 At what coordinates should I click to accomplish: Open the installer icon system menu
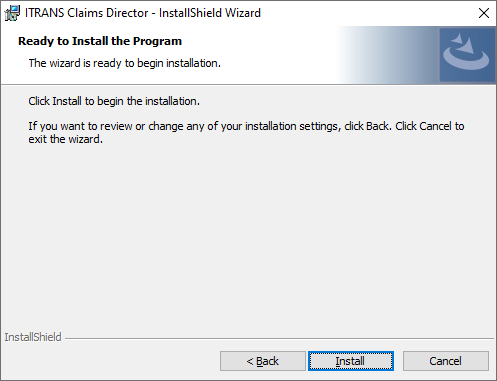pos(12,13)
